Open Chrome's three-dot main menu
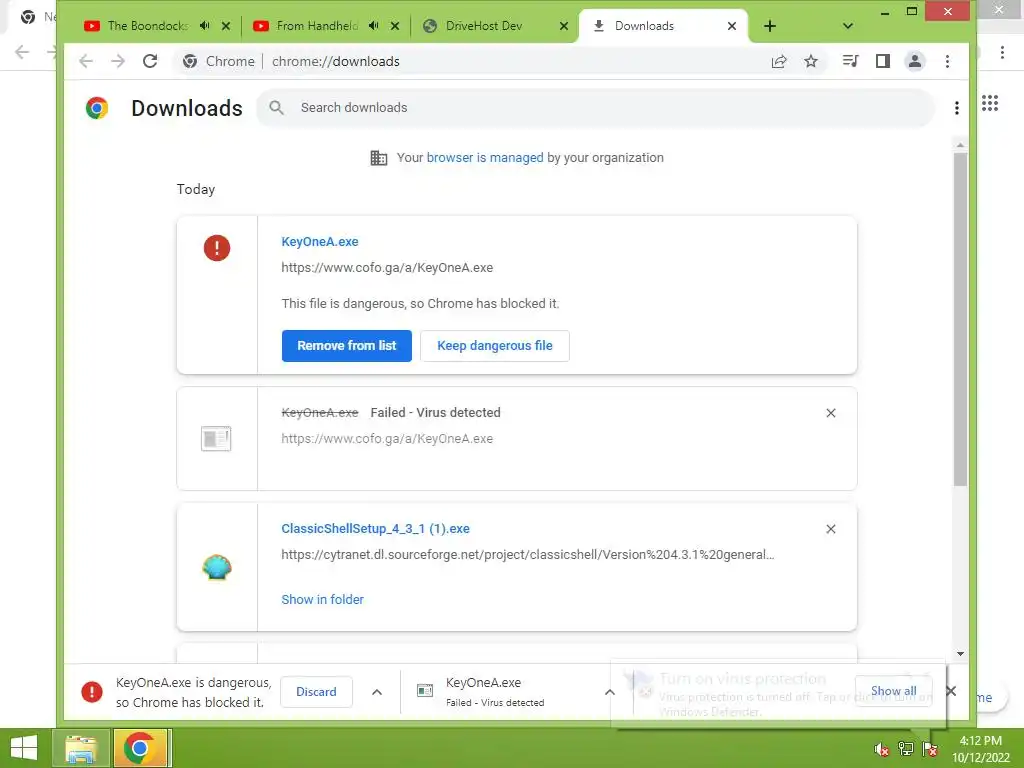The width and height of the screenshot is (1024, 768). tap(947, 61)
